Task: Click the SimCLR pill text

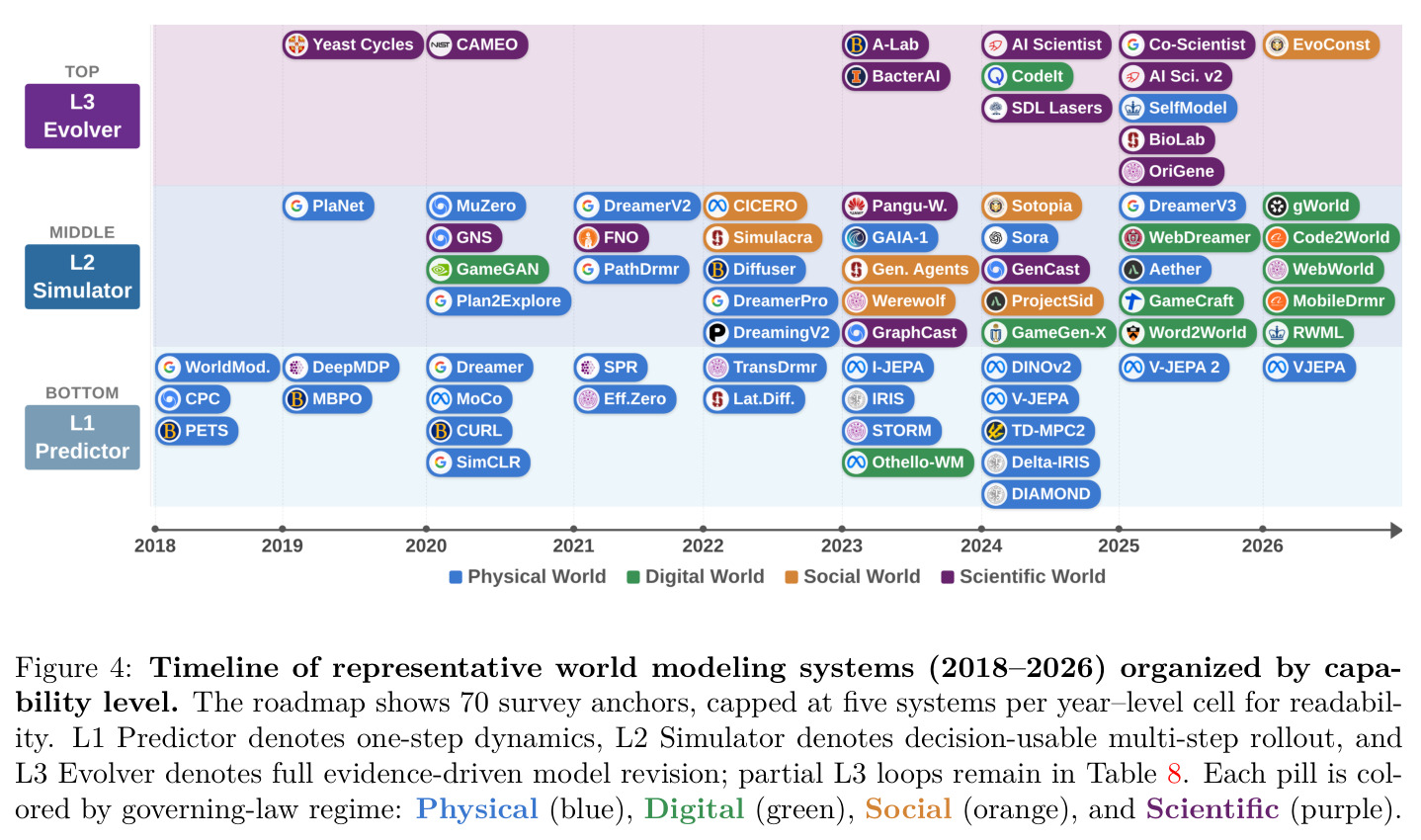Action: 488,462
